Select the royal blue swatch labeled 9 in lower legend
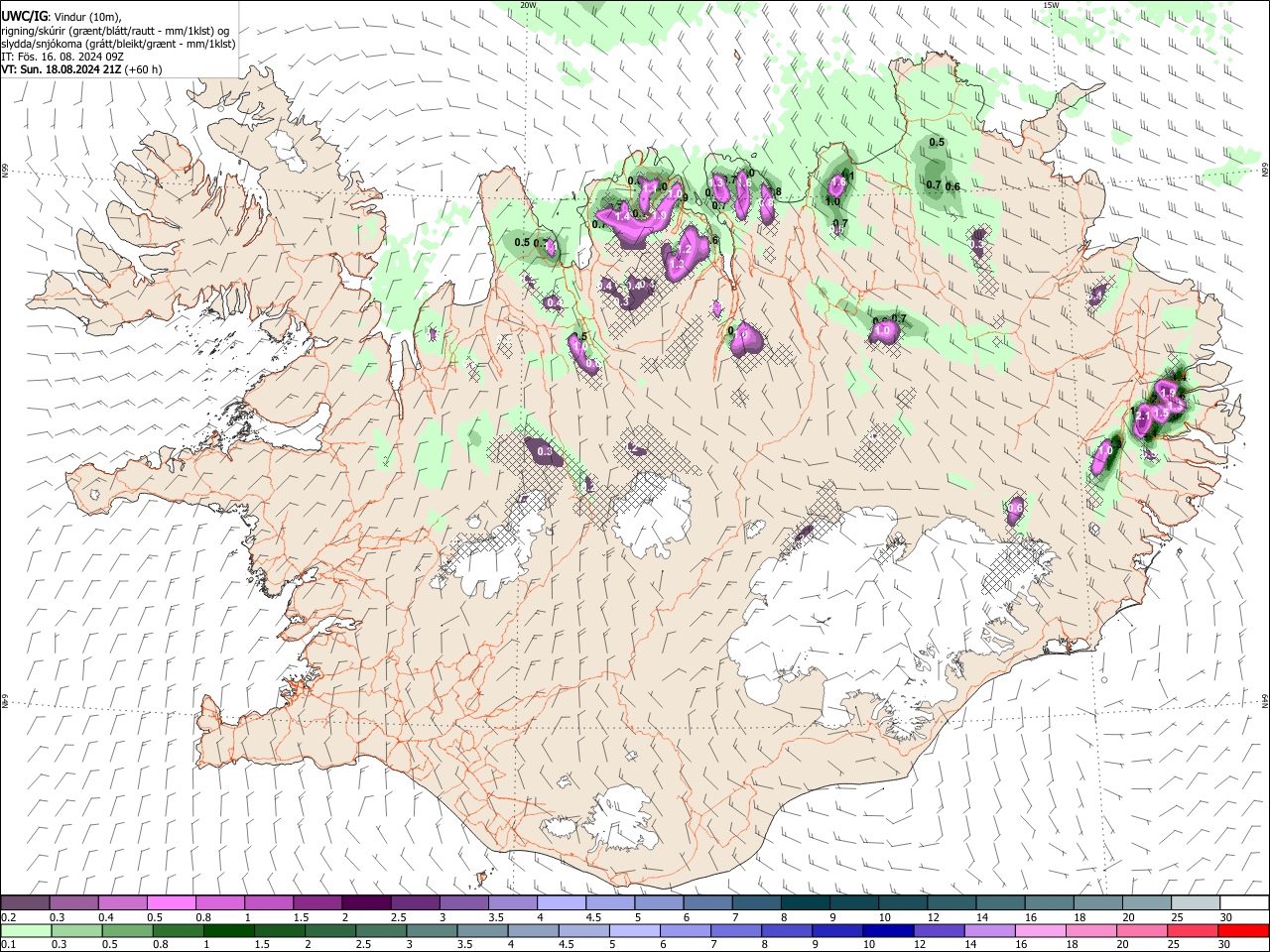Screen dimensions: 1270x952 point(837,930)
